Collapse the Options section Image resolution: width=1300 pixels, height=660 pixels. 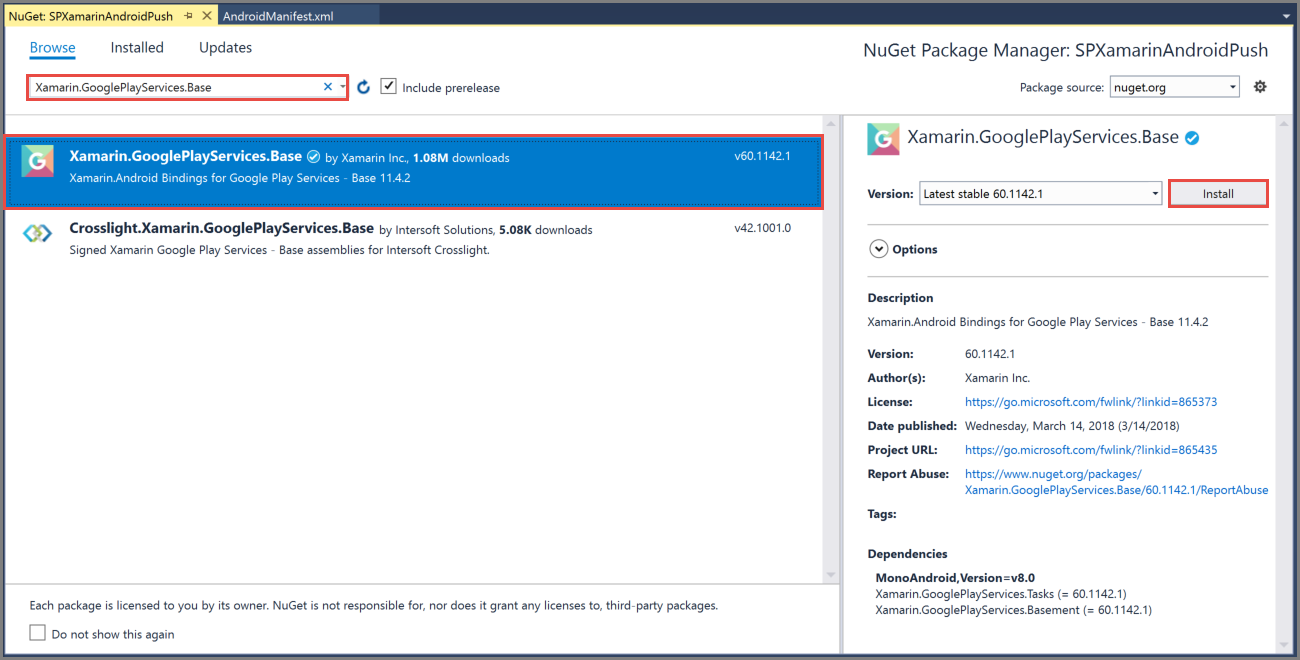pos(878,248)
